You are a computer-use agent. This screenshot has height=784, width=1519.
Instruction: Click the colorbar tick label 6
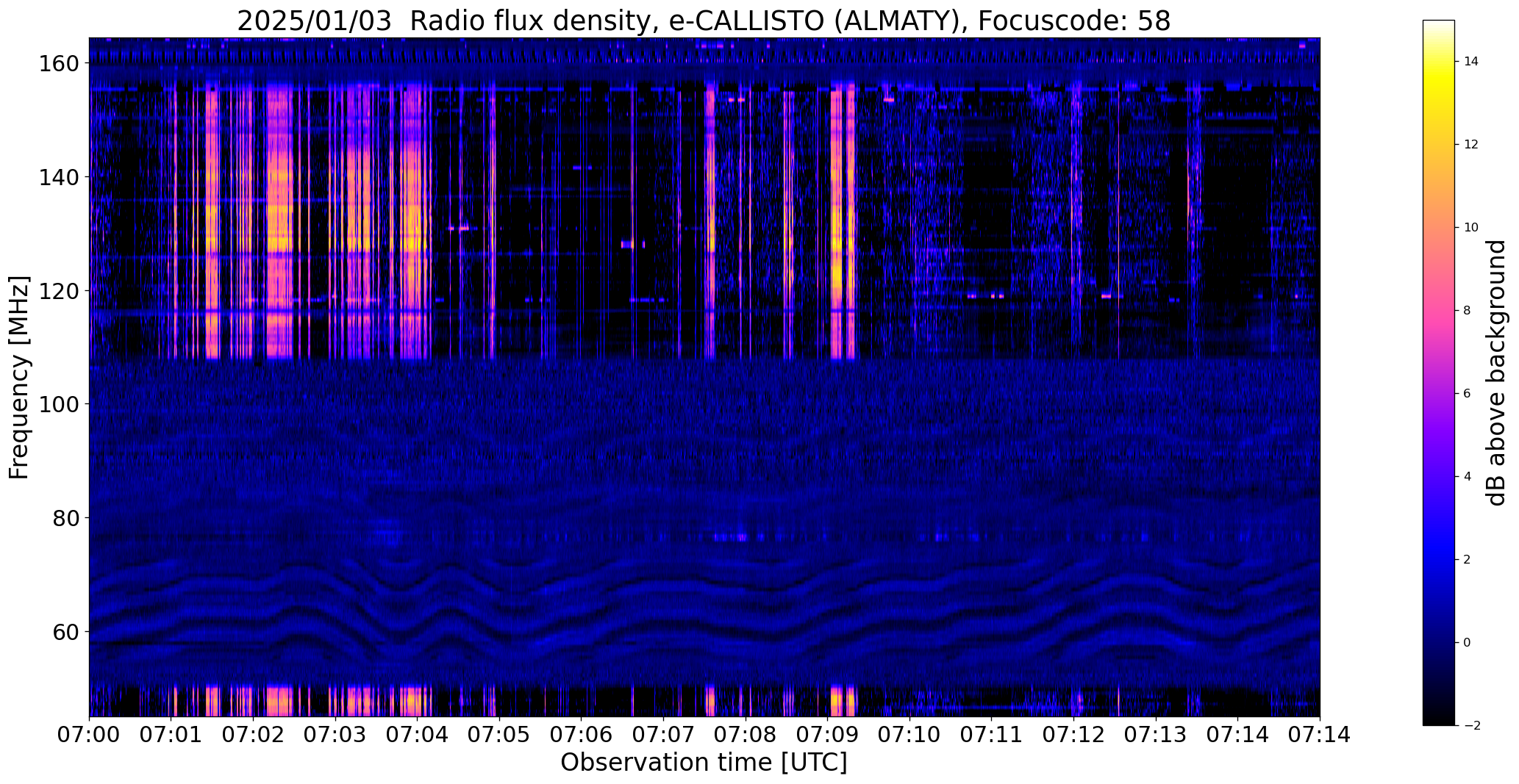point(1468,394)
